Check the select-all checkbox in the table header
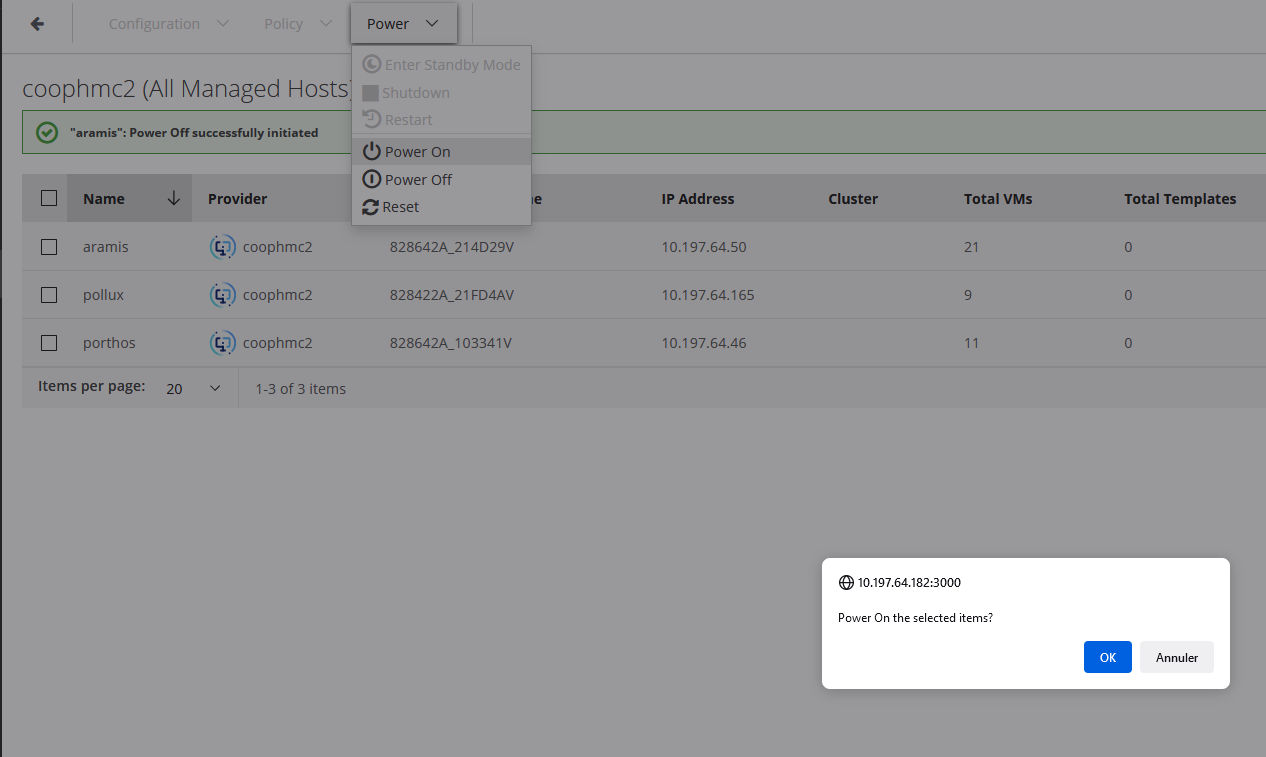1266x757 pixels. 48,198
